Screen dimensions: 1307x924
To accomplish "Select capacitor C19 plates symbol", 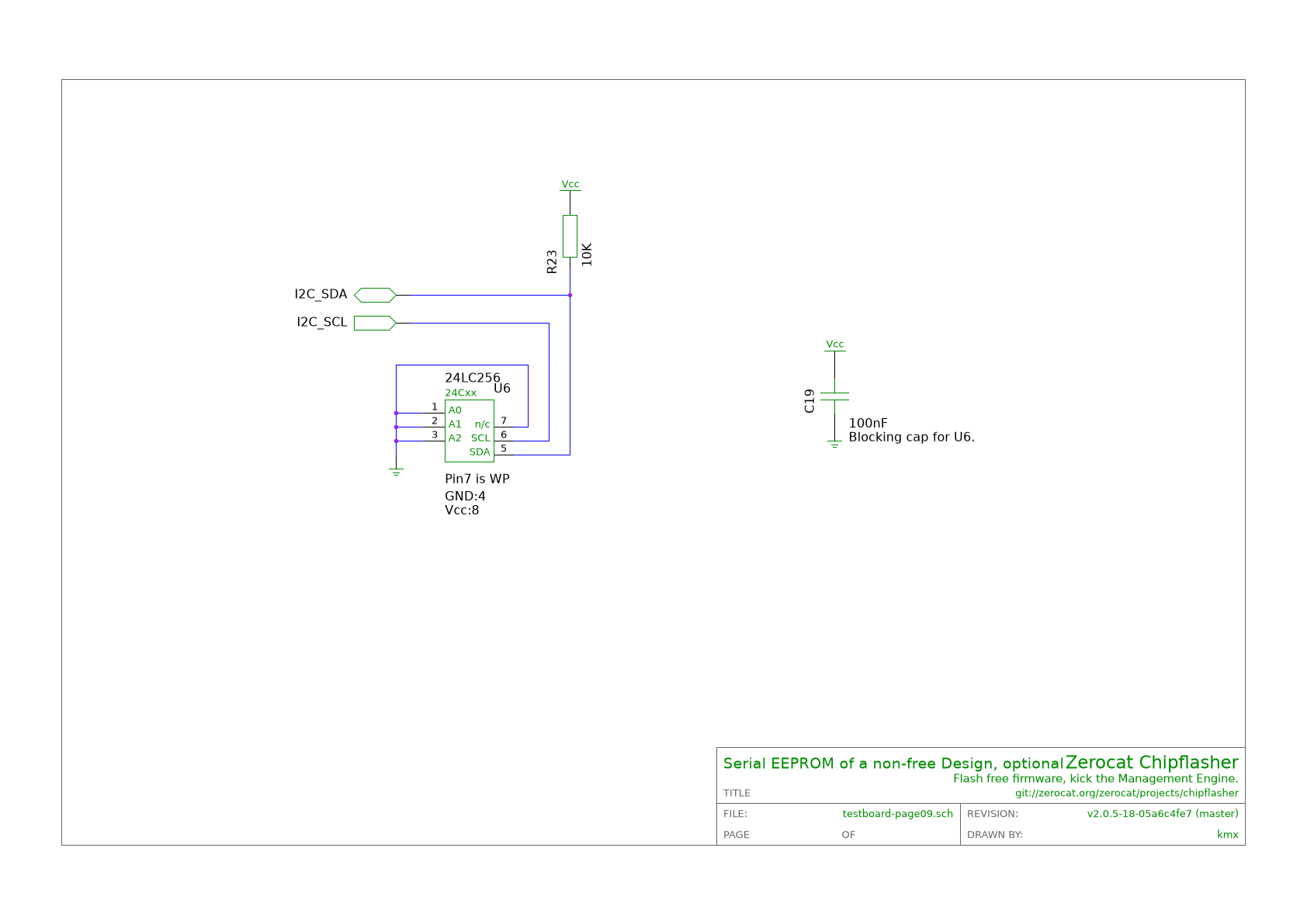I will click(x=834, y=396).
